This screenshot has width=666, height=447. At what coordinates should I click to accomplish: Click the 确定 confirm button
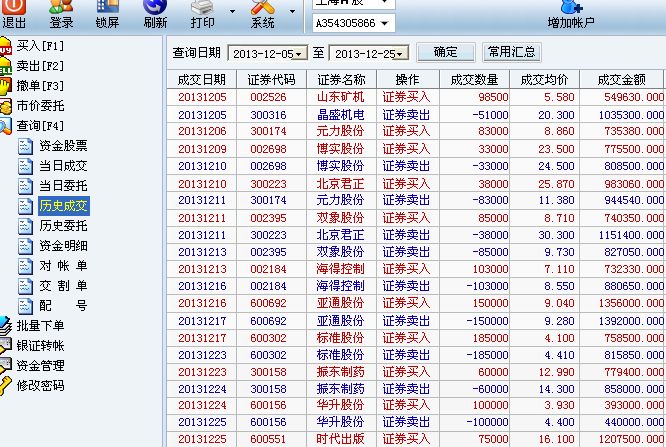click(445, 52)
